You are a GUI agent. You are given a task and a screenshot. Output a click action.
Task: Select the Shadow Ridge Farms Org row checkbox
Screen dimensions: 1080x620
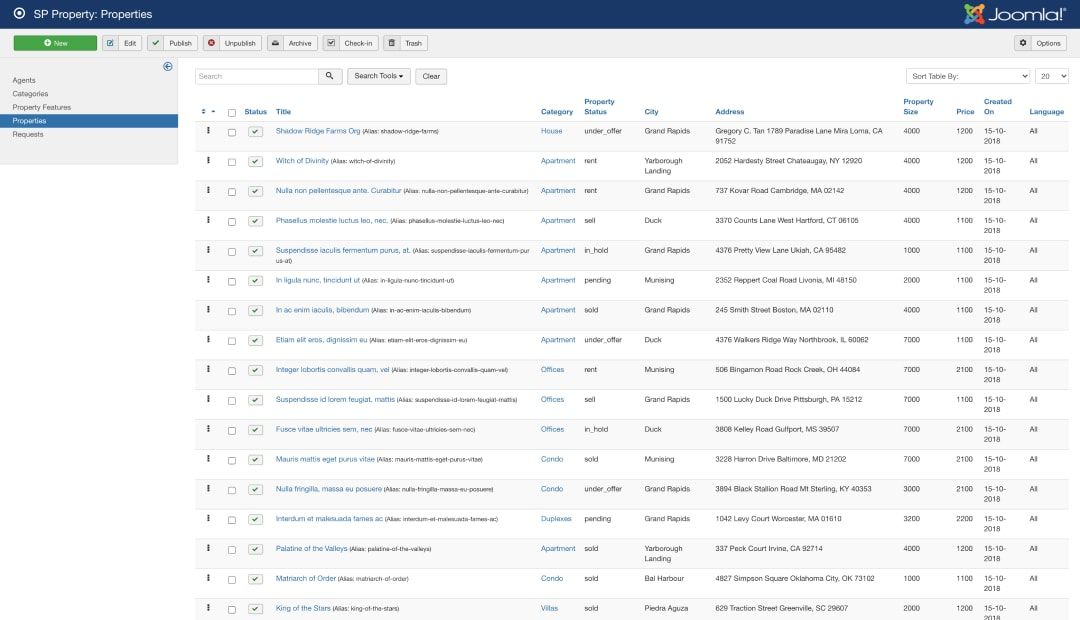[x=232, y=132]
